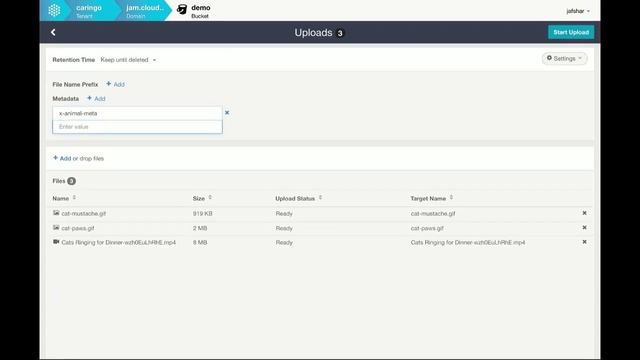Click the image icon for cat-mustache.gif
The width and height of the screenshot is (640, 360).
pyautogui.click(x=56, y=213)
